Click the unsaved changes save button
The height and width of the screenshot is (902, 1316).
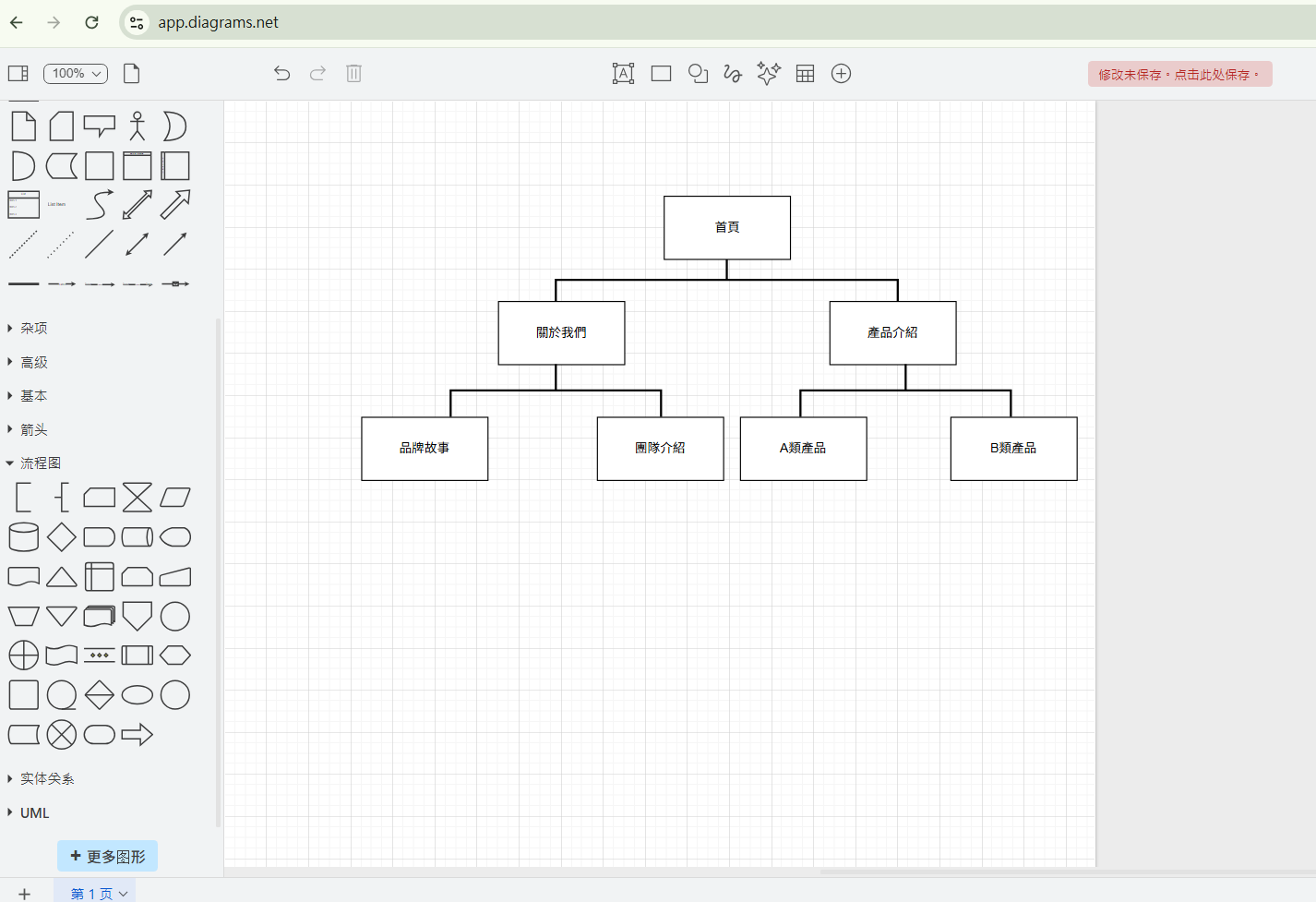click(1179, 75)
